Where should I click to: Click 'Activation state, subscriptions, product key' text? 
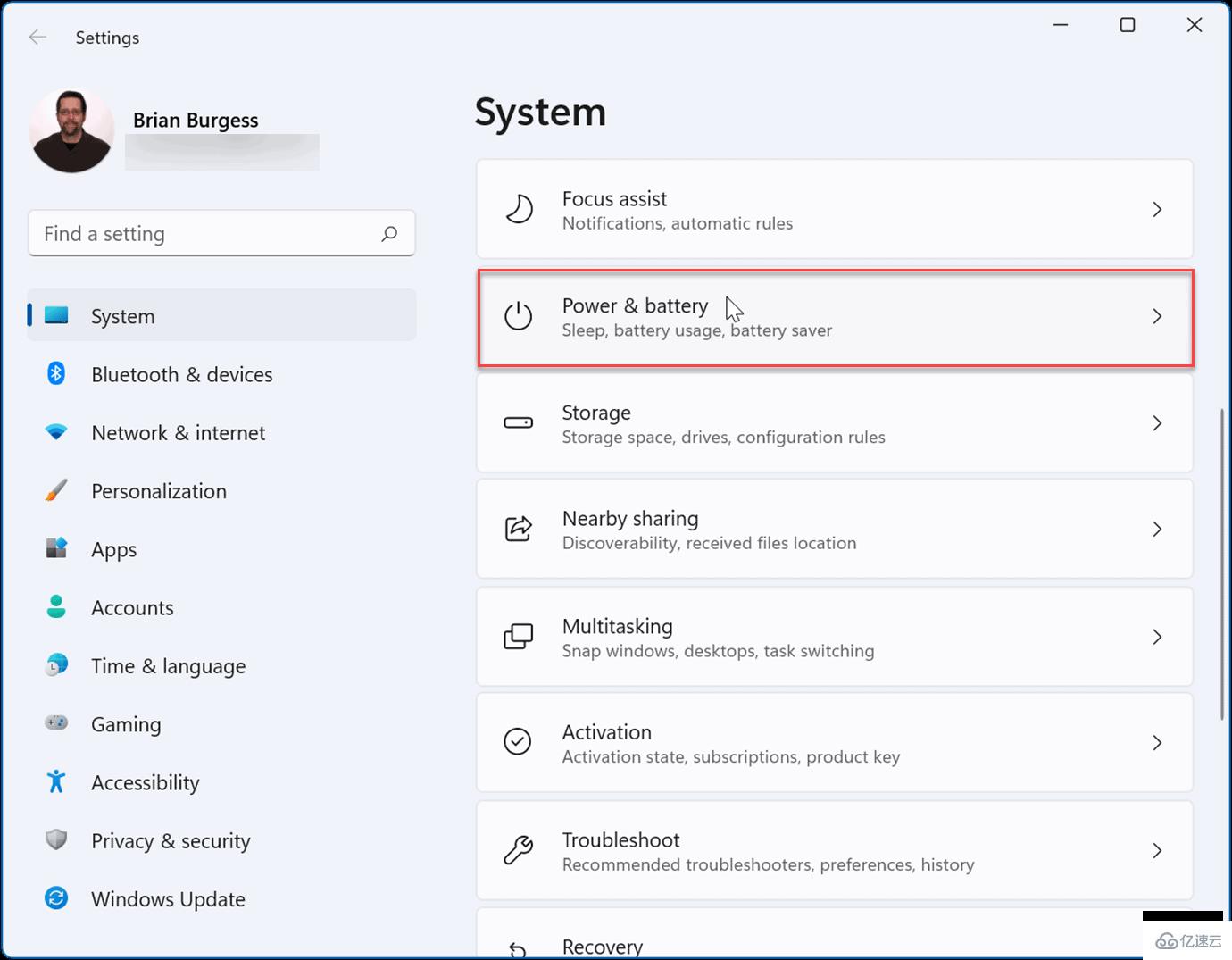tap(731, 756)
